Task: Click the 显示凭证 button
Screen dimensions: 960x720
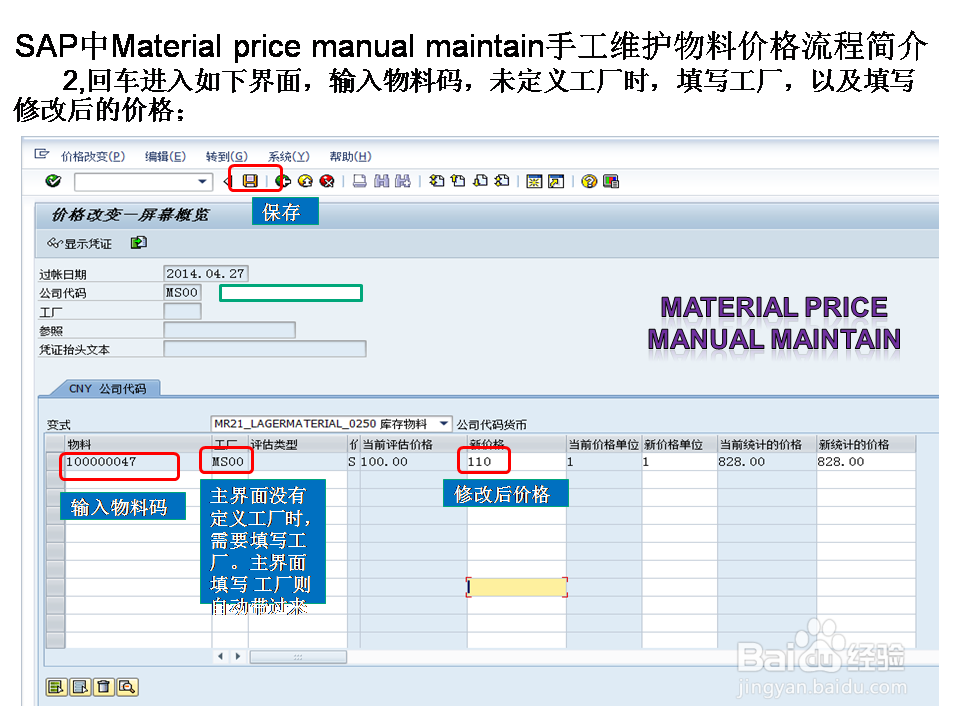Action: coord(80,244)
